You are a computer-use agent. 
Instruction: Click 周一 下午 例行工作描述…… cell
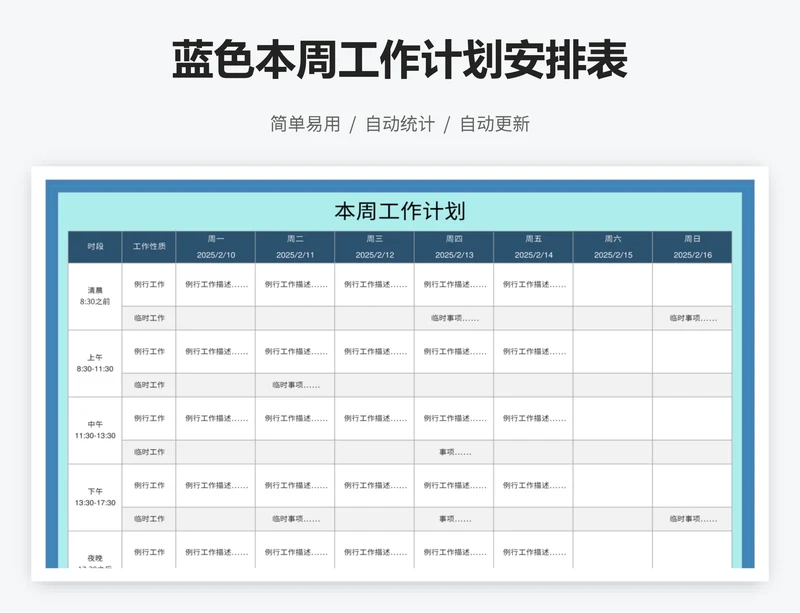click(x=216, y=485)
